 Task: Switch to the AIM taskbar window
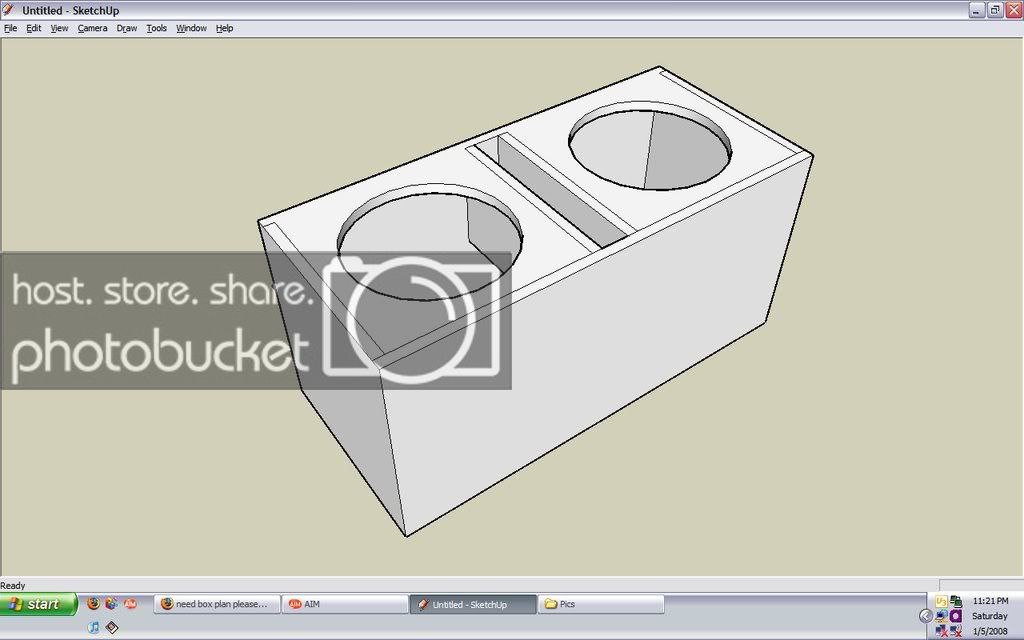[x=345, y=604]
